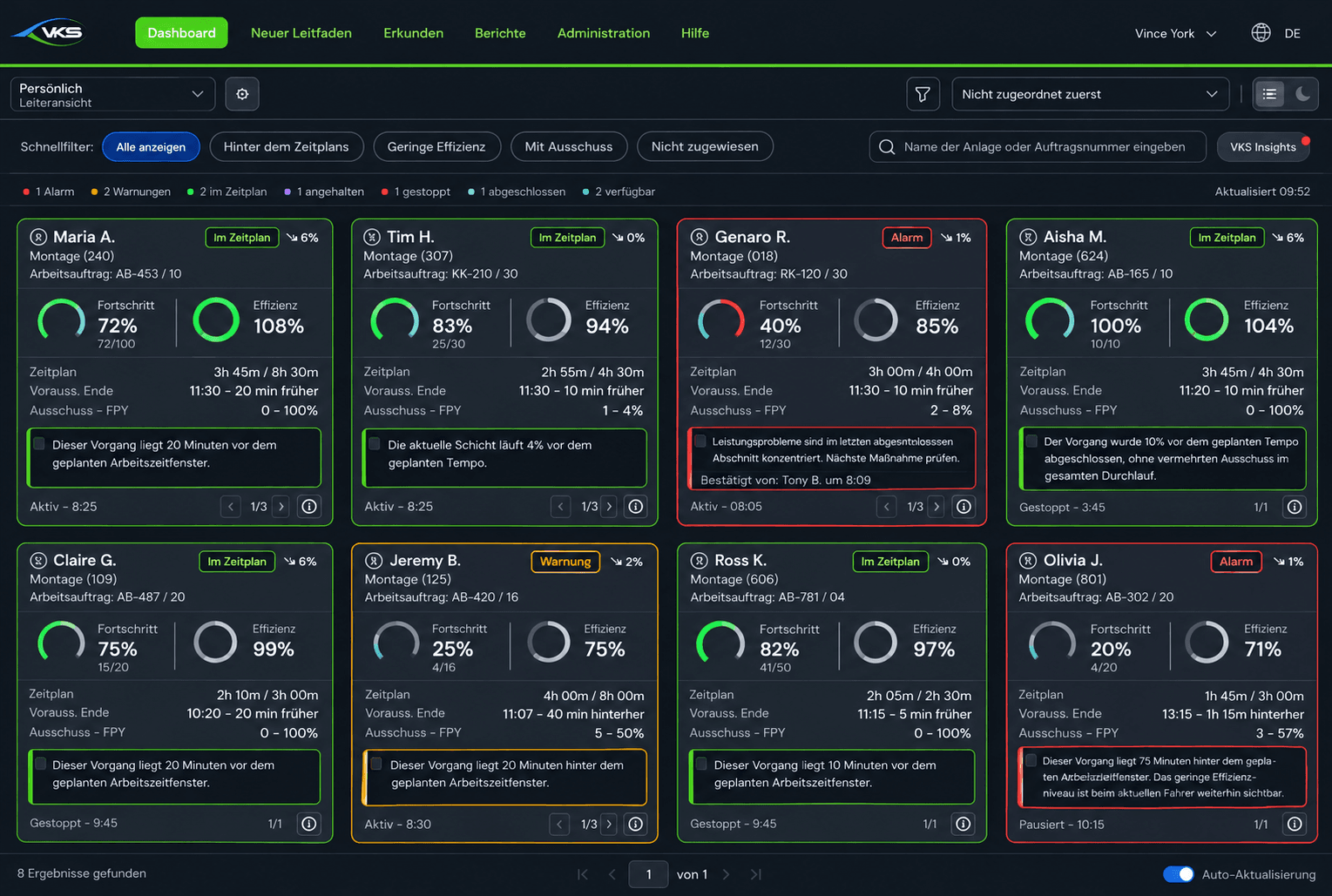The width and height of the screenshot is (1332, 896).
Task: Open info icon on Aisha M. card
Action: 1295,507
